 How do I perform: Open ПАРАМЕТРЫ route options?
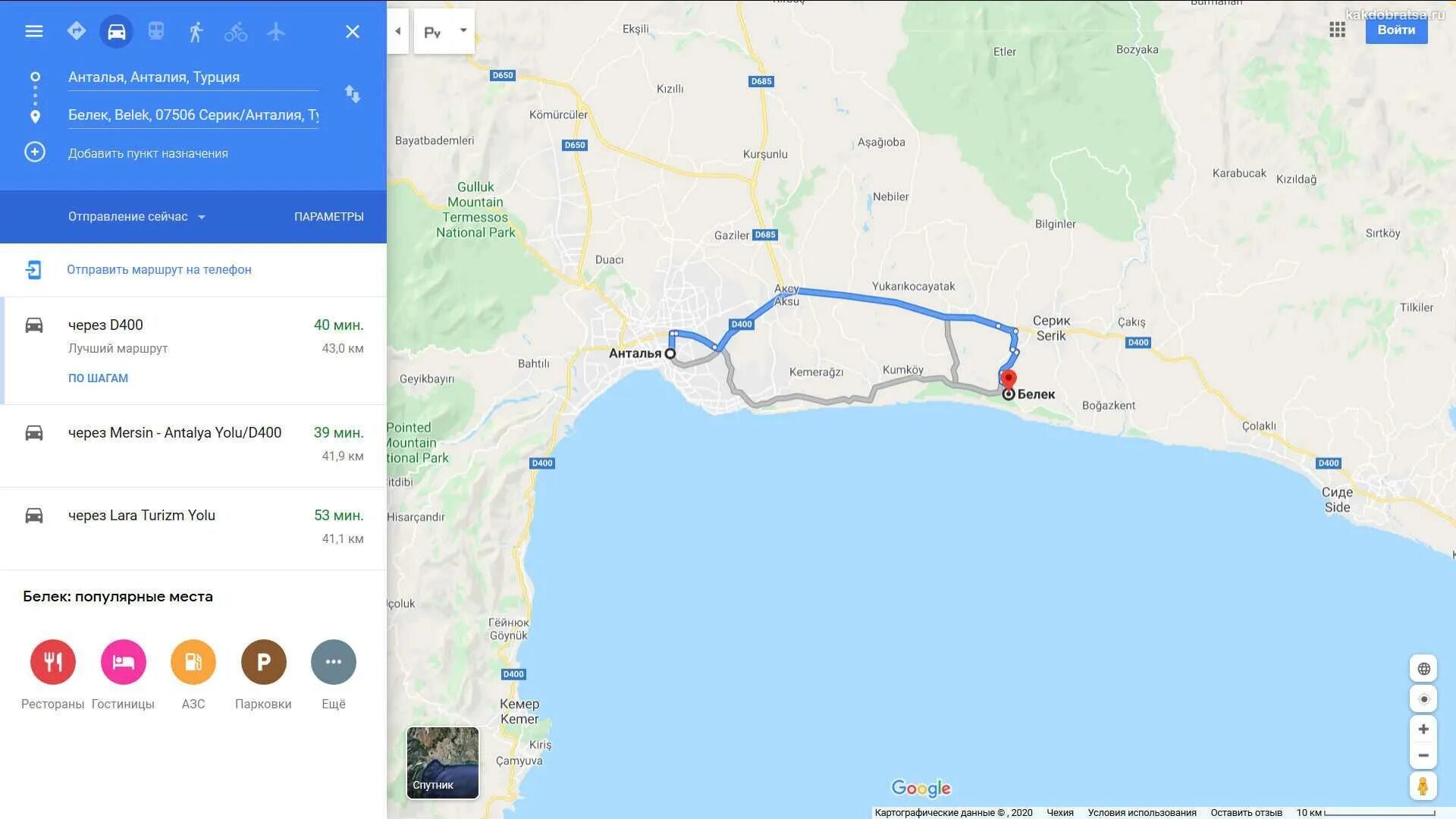329,217
